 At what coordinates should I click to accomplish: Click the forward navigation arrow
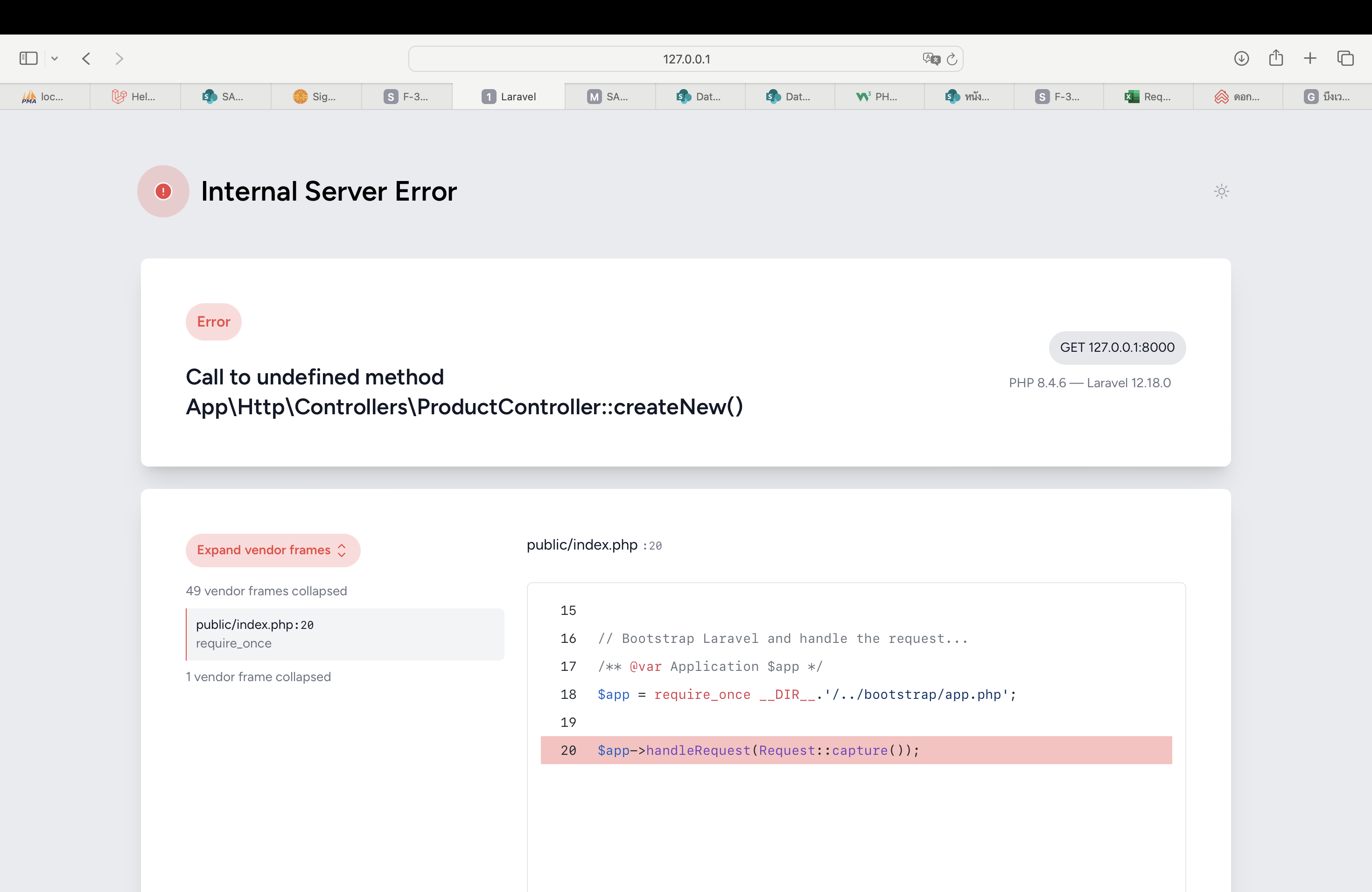pos(119,58)
